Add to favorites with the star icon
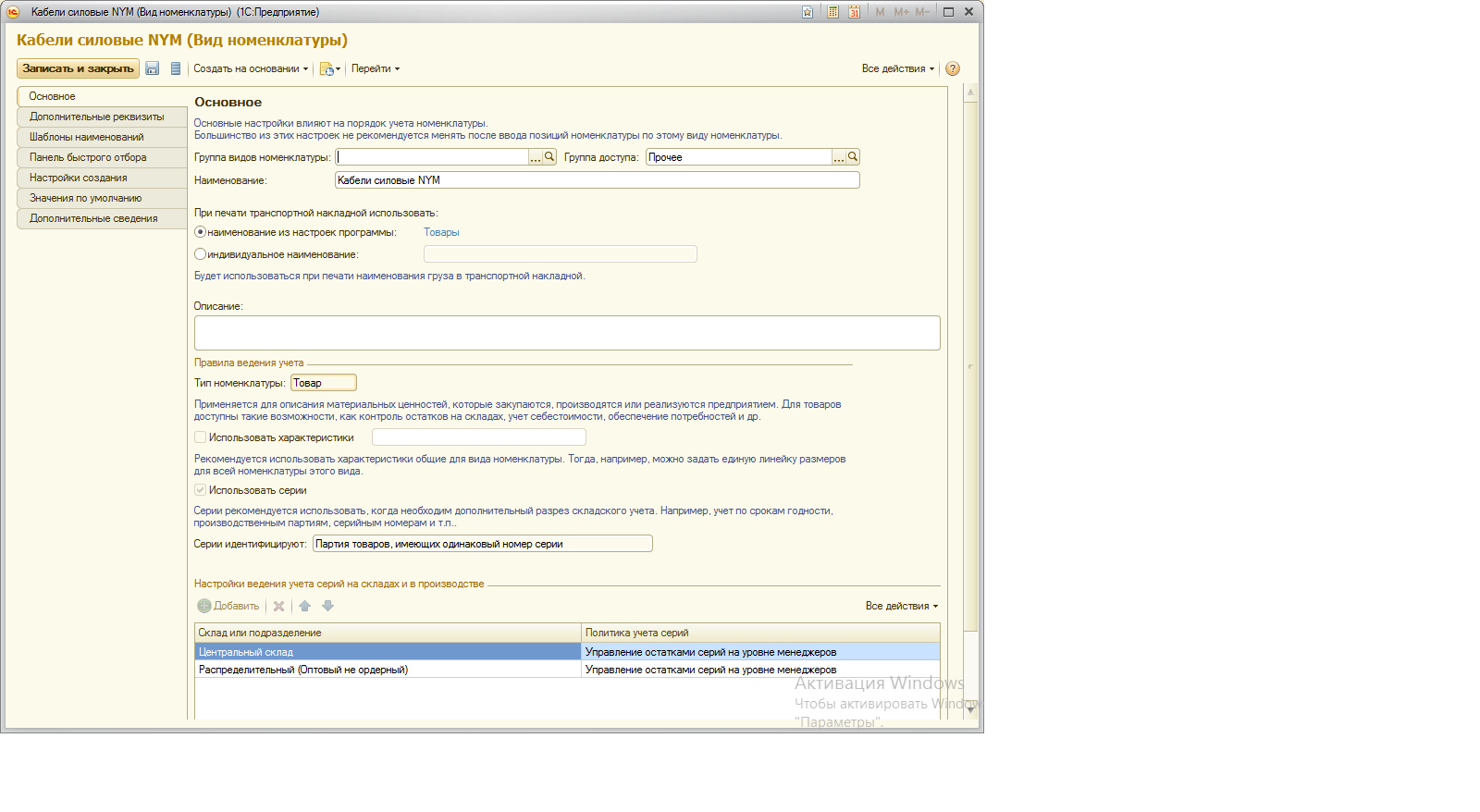Image resolution: width=1480 pixels, height=812 pixels. click(x=808, y=12)
